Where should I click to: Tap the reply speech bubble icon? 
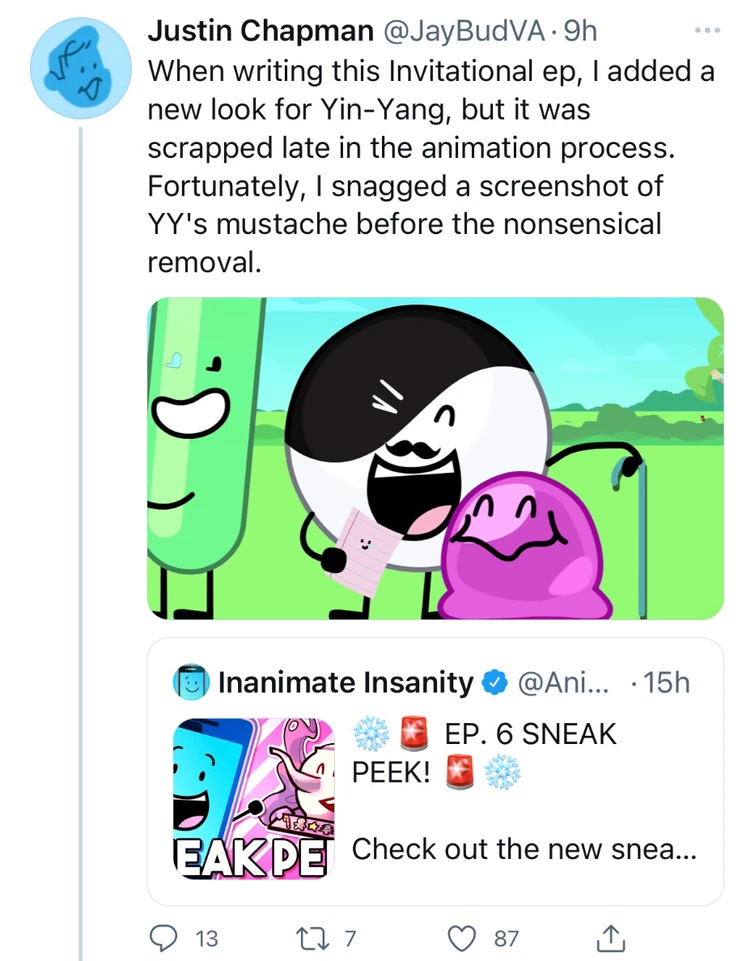click(x=162, y=938)
